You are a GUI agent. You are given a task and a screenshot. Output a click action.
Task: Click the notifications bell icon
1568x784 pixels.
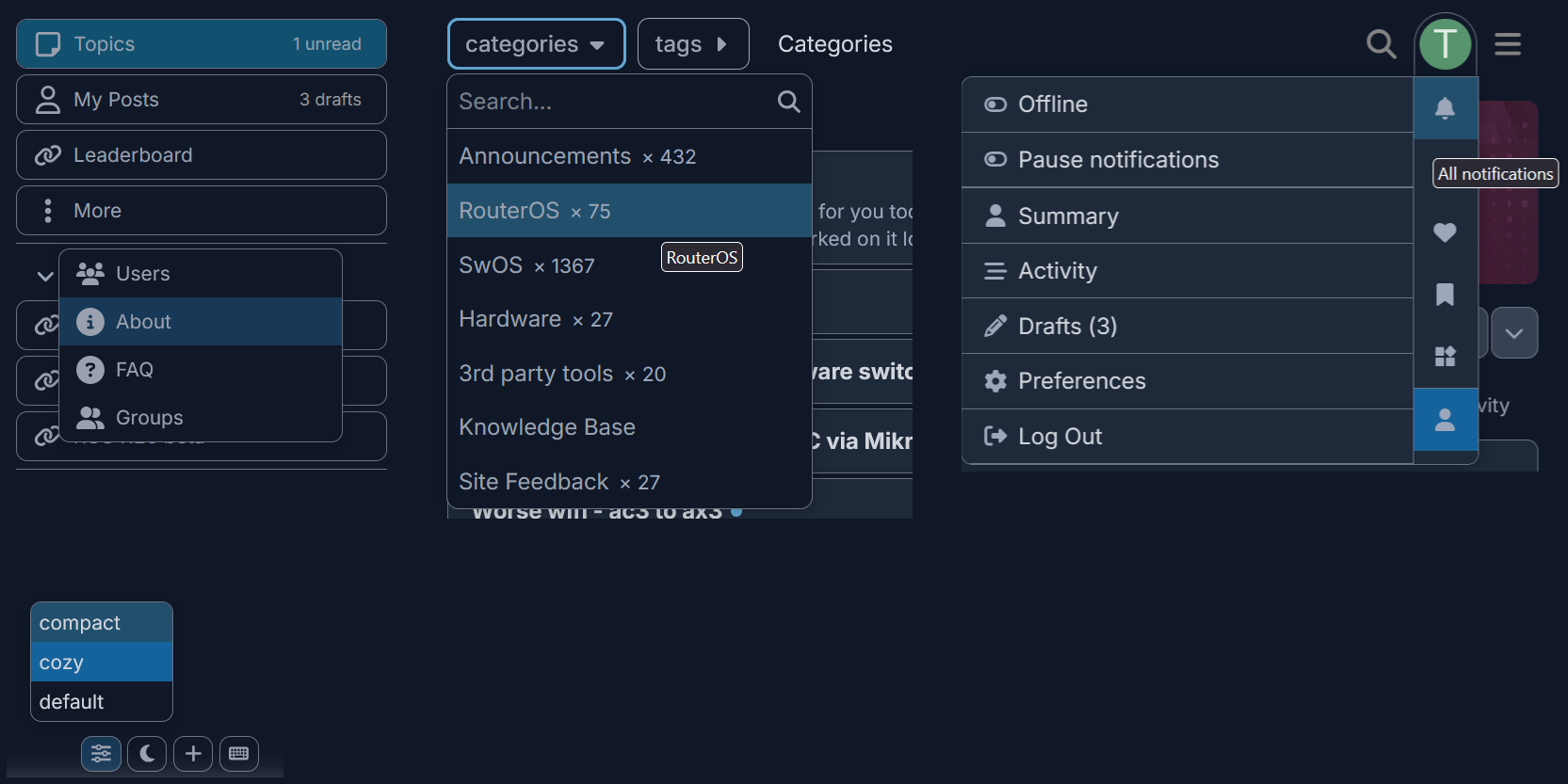pos(1445,108)
